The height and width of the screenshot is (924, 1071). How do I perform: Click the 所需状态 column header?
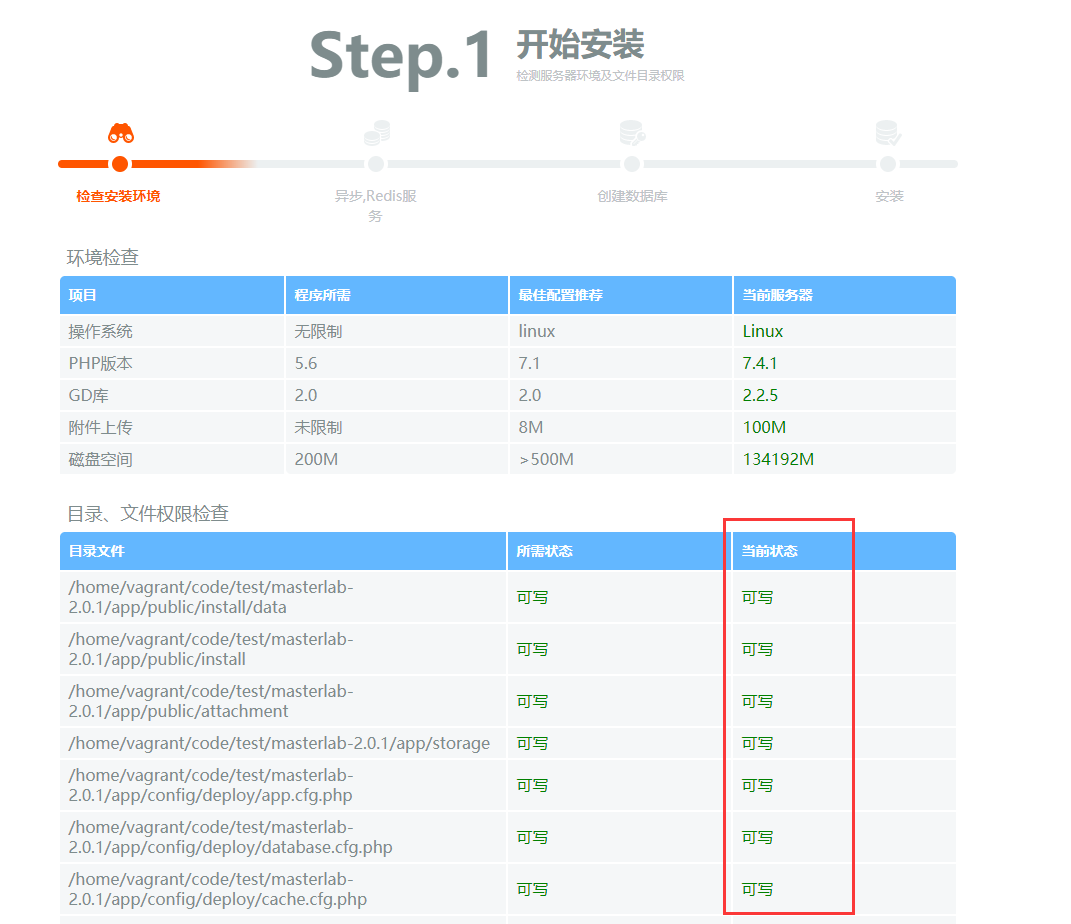[619, 551]
